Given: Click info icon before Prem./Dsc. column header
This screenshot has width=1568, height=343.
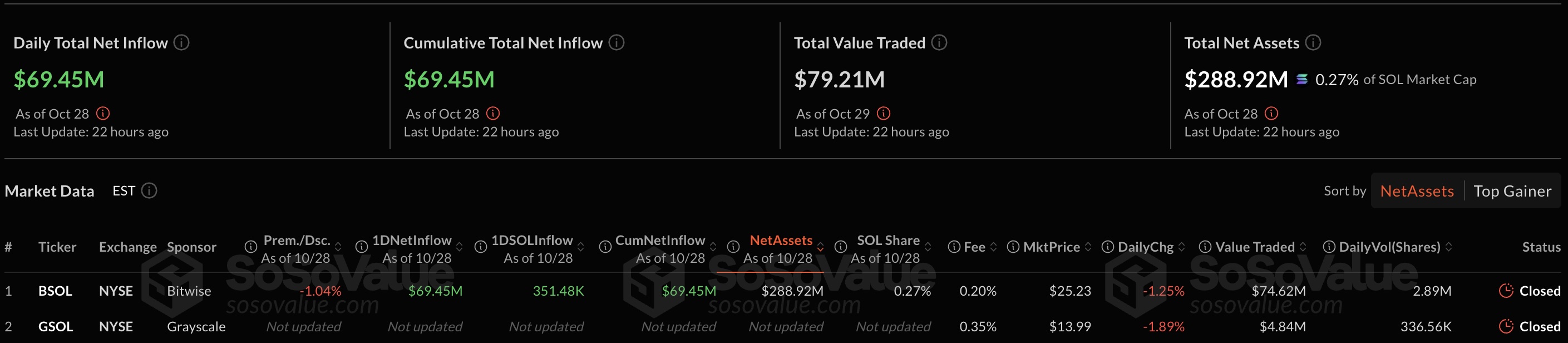Looking at the screenshot, I should [x=250, y=247].
